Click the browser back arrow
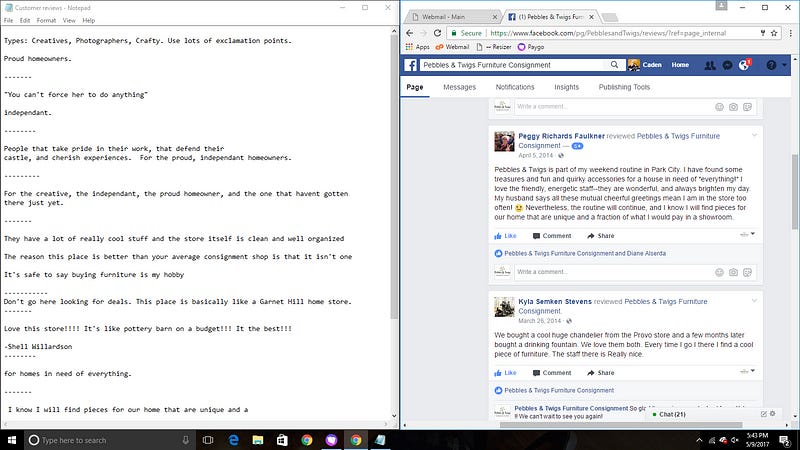Screen dimensions: 800x450 410,33
